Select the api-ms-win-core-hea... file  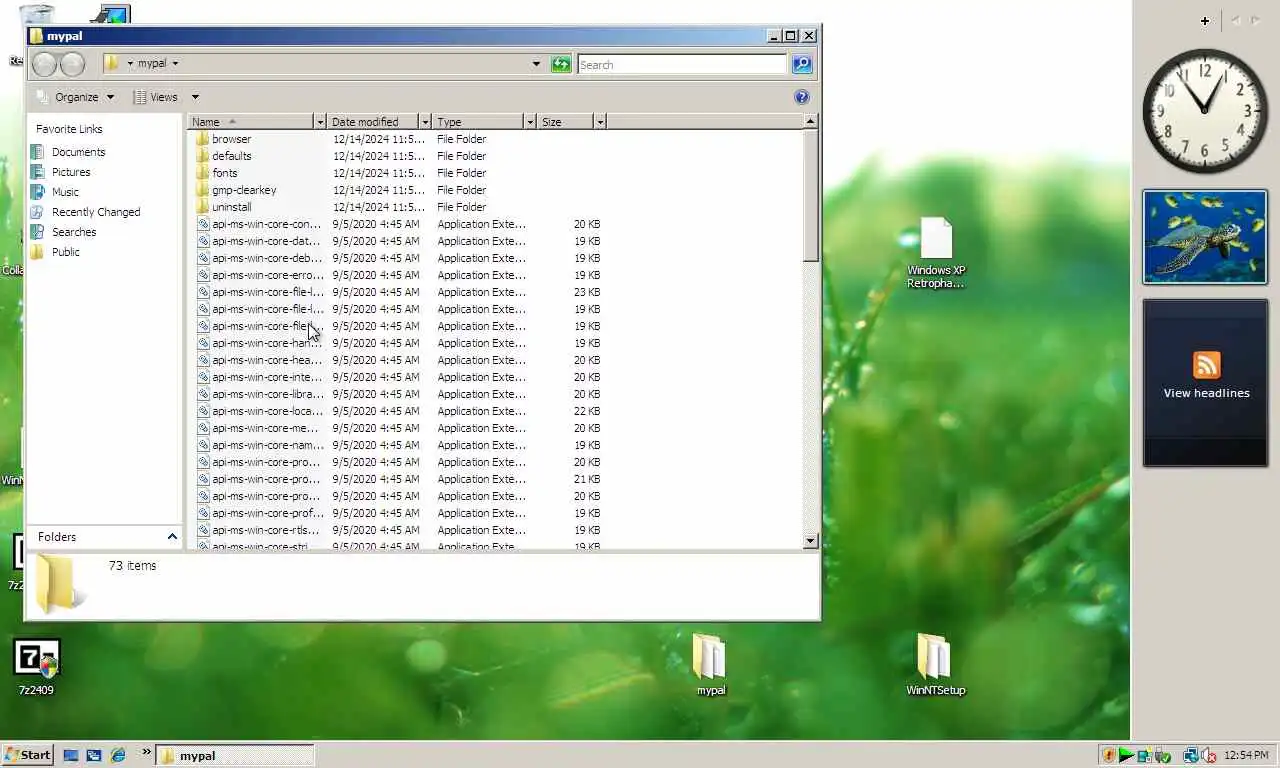[x=260, y=360]
